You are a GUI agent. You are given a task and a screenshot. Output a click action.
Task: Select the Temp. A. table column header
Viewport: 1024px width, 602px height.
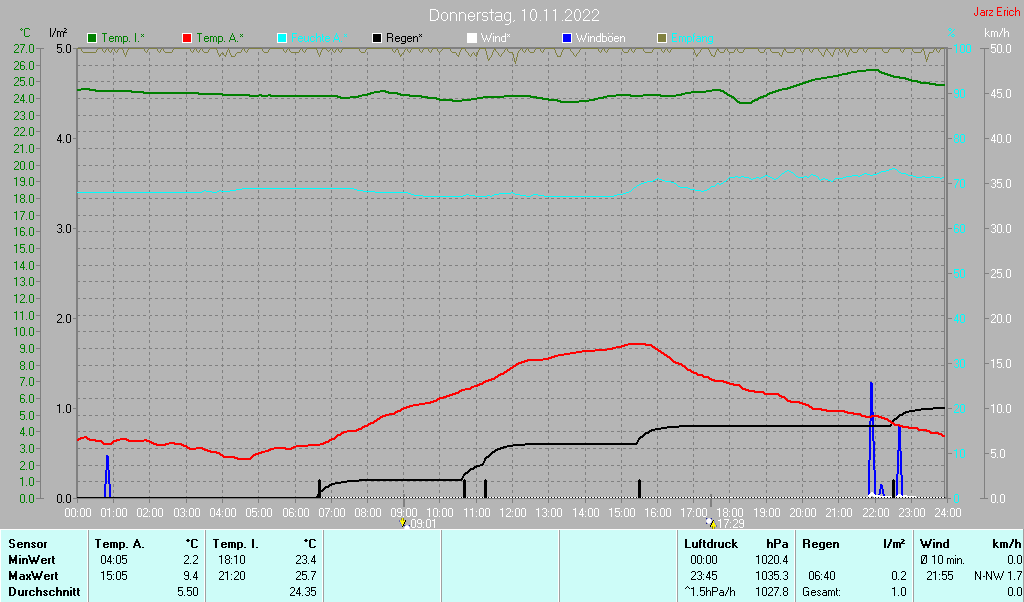119,543
